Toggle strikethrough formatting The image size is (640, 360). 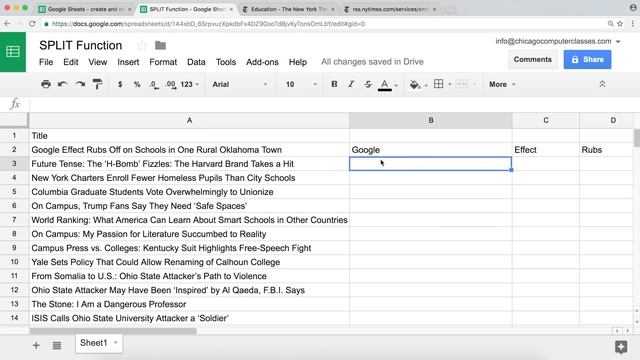(368, 84)
